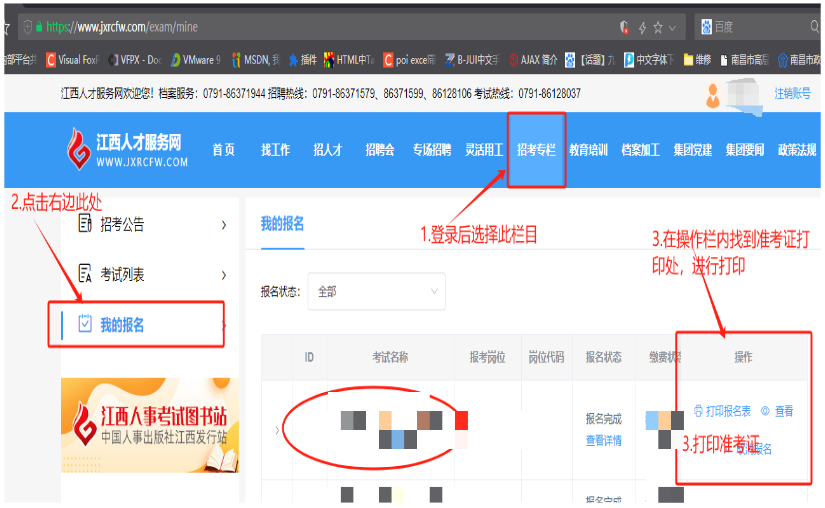Open 档案加工 navigation item
This screenshot has height=508, width=825.
tap(640, 150)
